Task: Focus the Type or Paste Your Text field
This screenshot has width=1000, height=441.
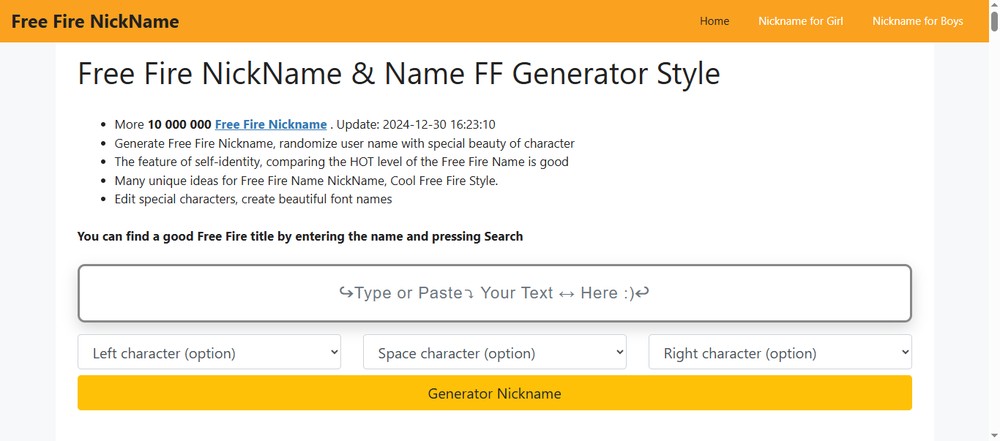Action: (x=494, y=293)
